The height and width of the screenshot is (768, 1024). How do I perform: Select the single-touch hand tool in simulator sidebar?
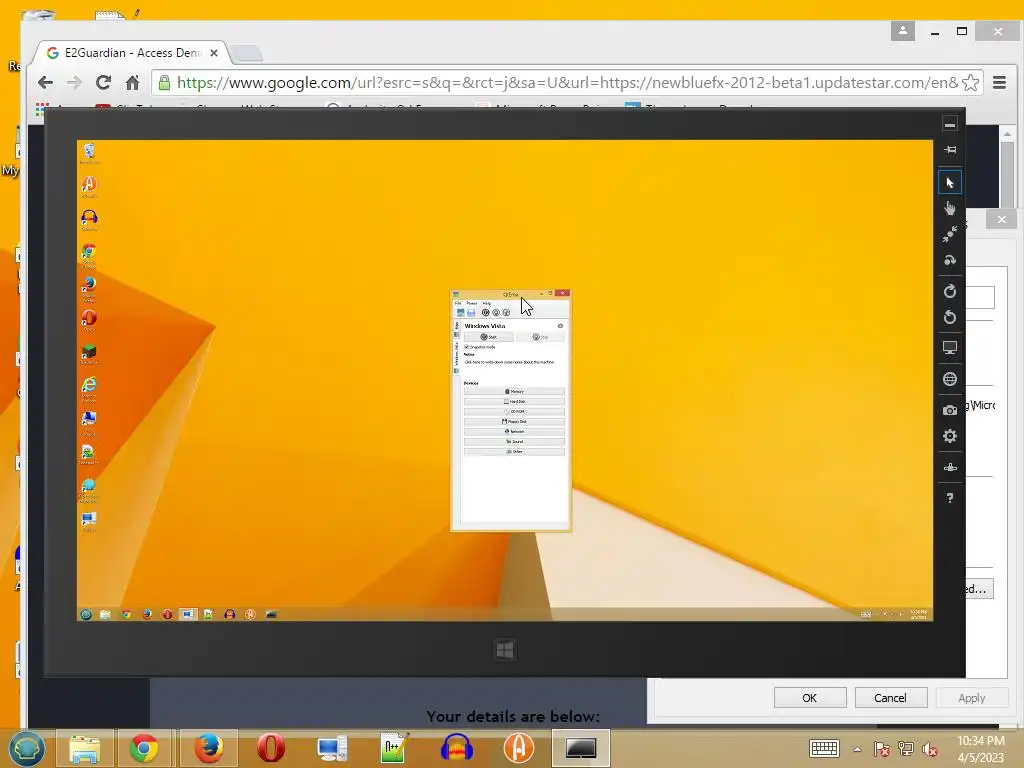tap(950, 208)
